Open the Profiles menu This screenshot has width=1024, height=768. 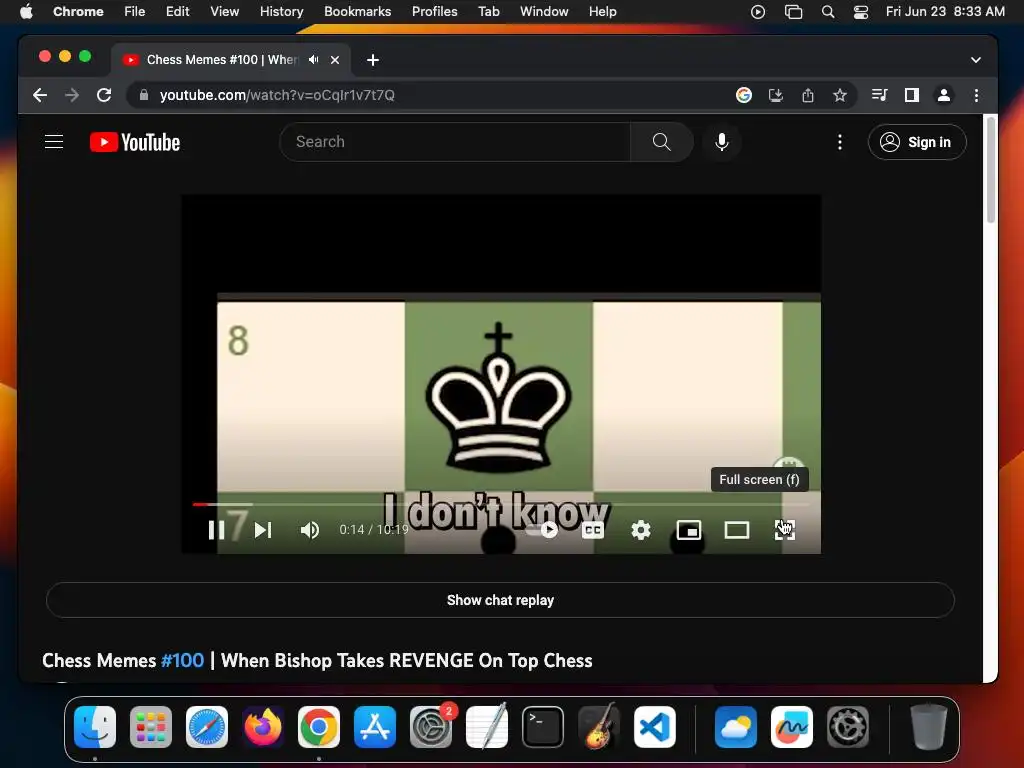434,11
